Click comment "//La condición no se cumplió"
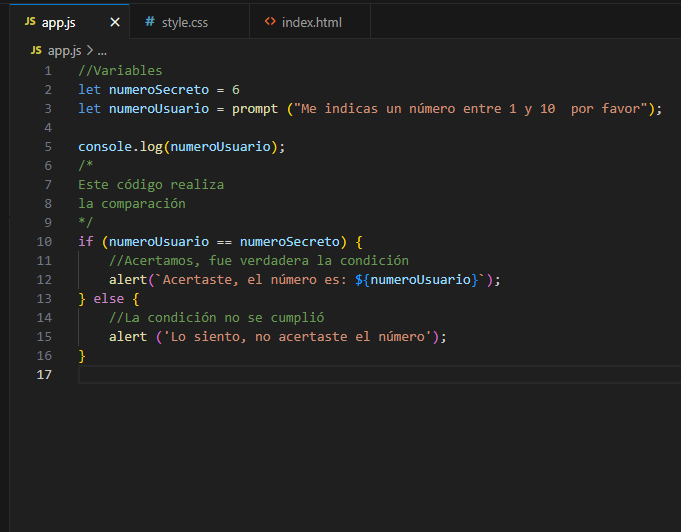 [216, 317]
